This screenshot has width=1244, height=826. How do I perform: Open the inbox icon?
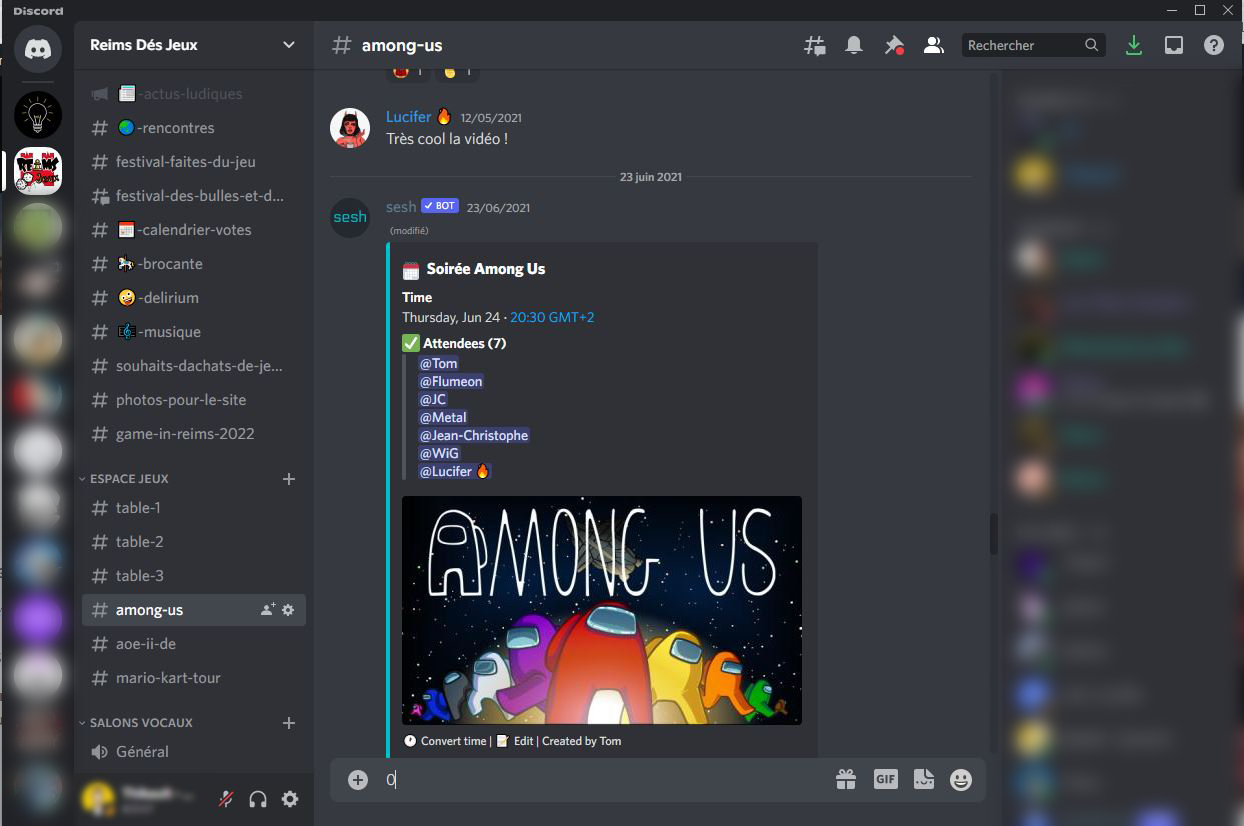pos(1174,45)
